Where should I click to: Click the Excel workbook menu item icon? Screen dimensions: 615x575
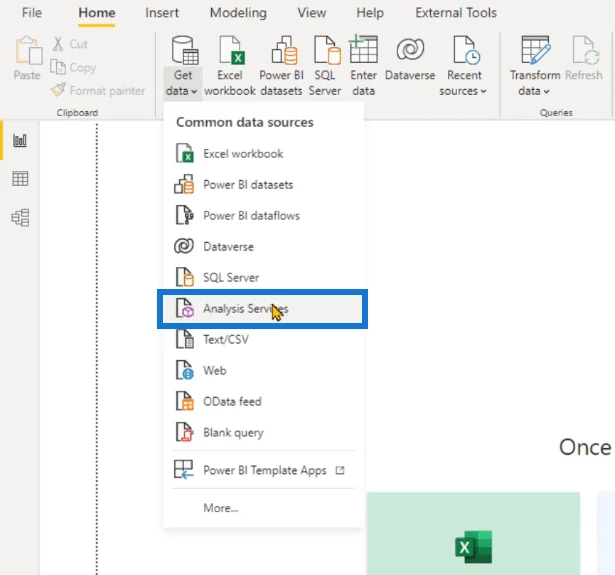[x=184, y=153]
